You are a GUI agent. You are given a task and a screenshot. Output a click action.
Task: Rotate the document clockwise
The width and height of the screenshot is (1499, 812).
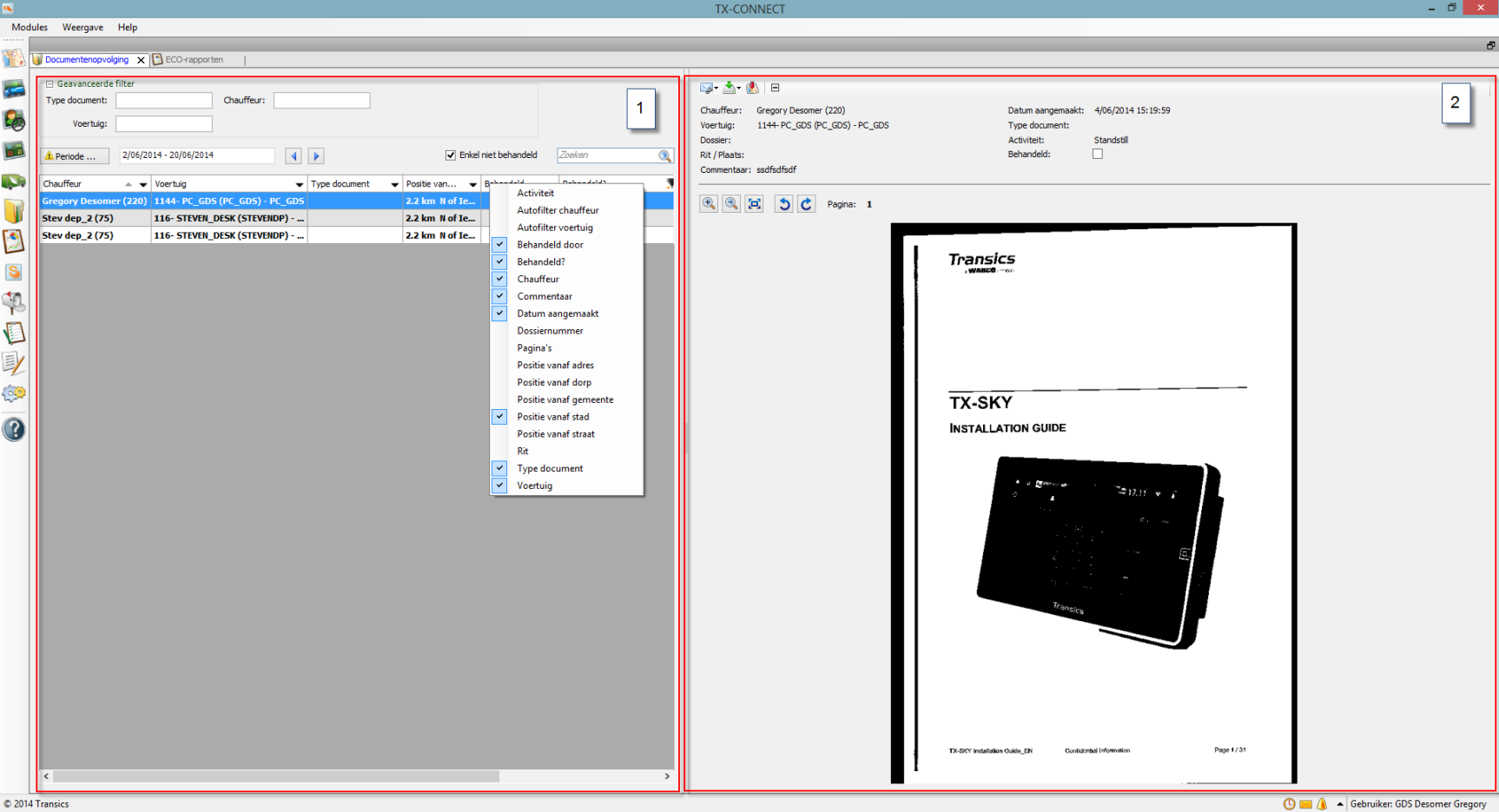806,203
